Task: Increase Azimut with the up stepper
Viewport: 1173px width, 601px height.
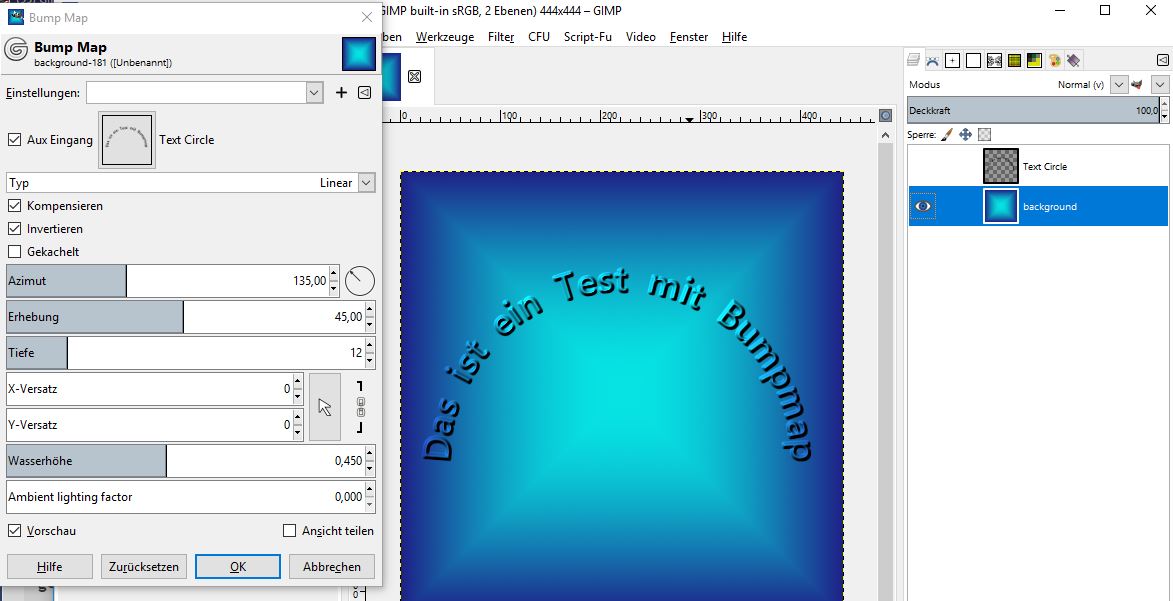Action: click(x=334, y=274)
